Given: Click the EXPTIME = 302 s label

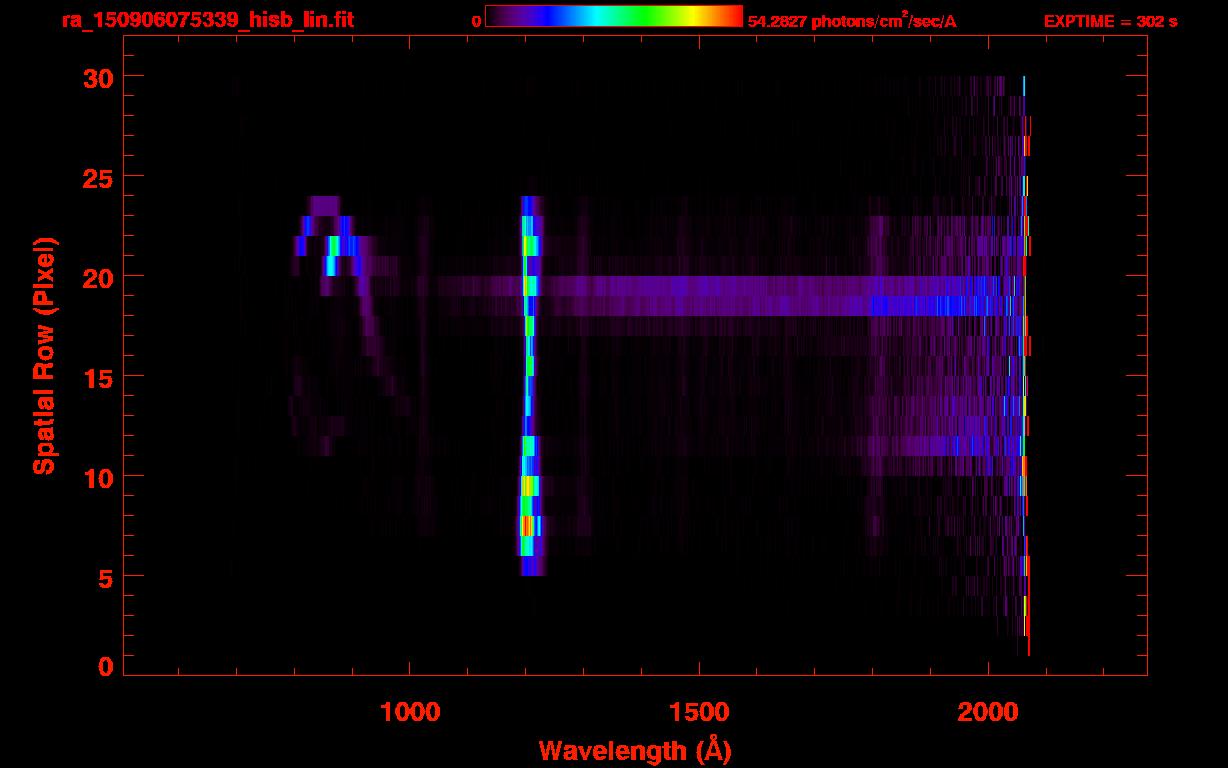Looking at the screenshot, I should (x=1110, y=22).
